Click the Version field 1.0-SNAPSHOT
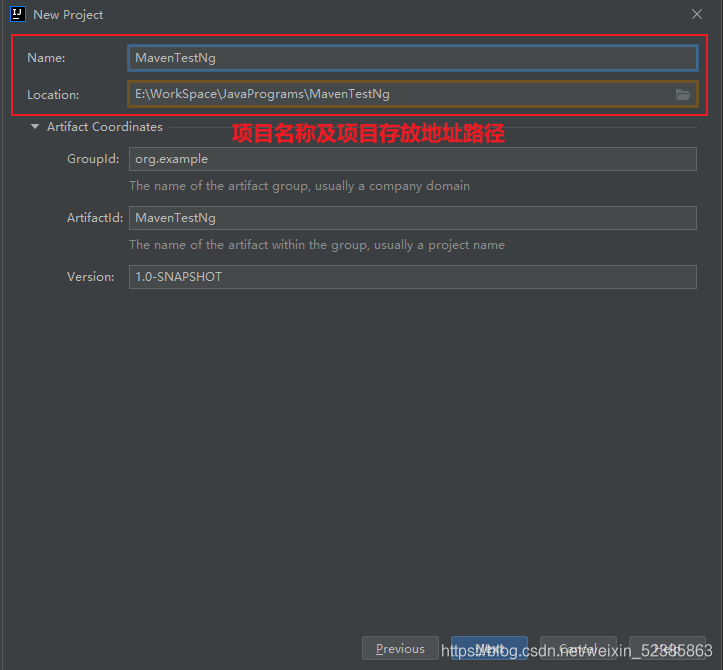 [413, 277]
